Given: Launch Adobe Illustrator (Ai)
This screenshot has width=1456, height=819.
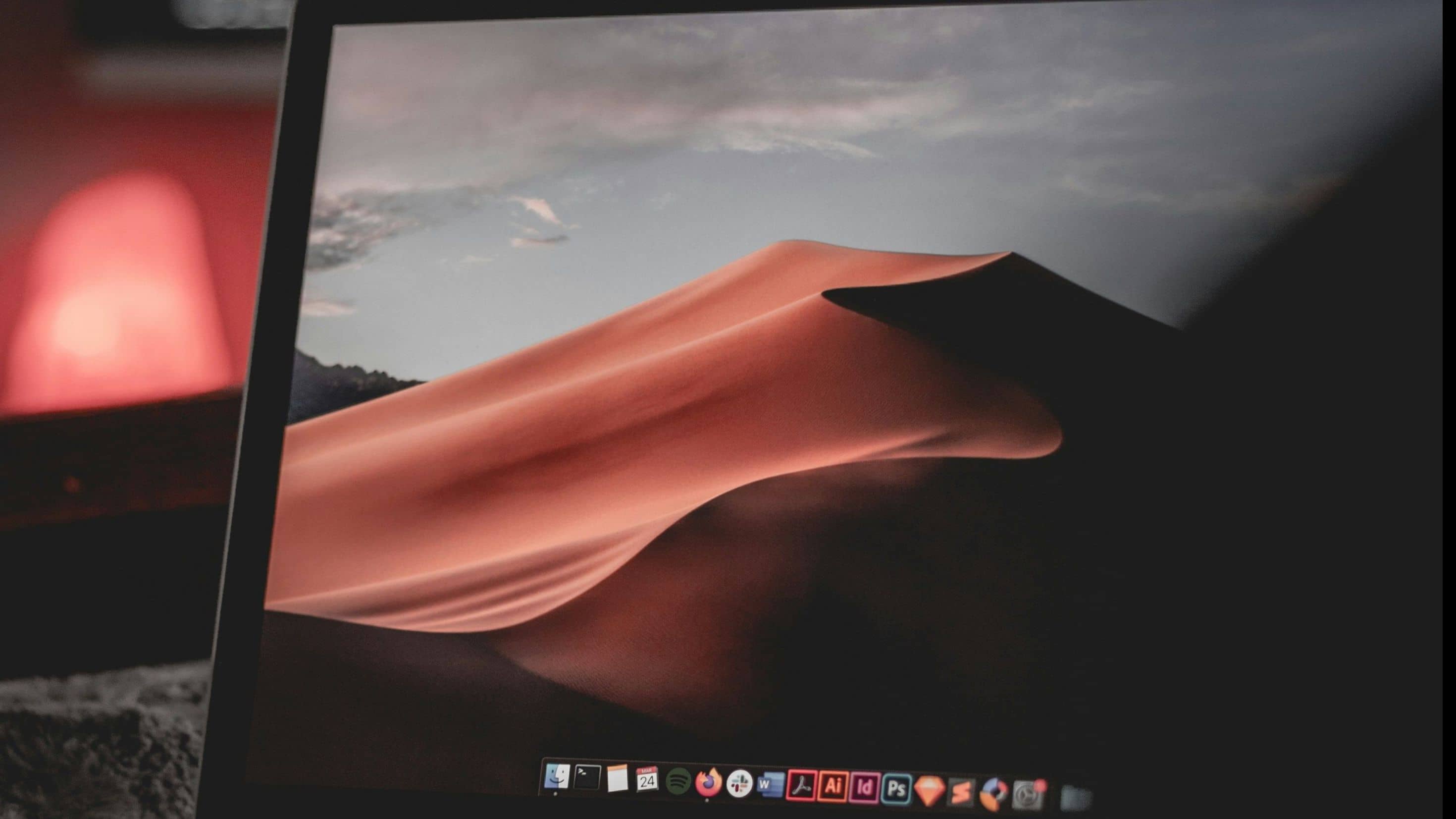Looking at the screenshot, I should click(832, 787).
